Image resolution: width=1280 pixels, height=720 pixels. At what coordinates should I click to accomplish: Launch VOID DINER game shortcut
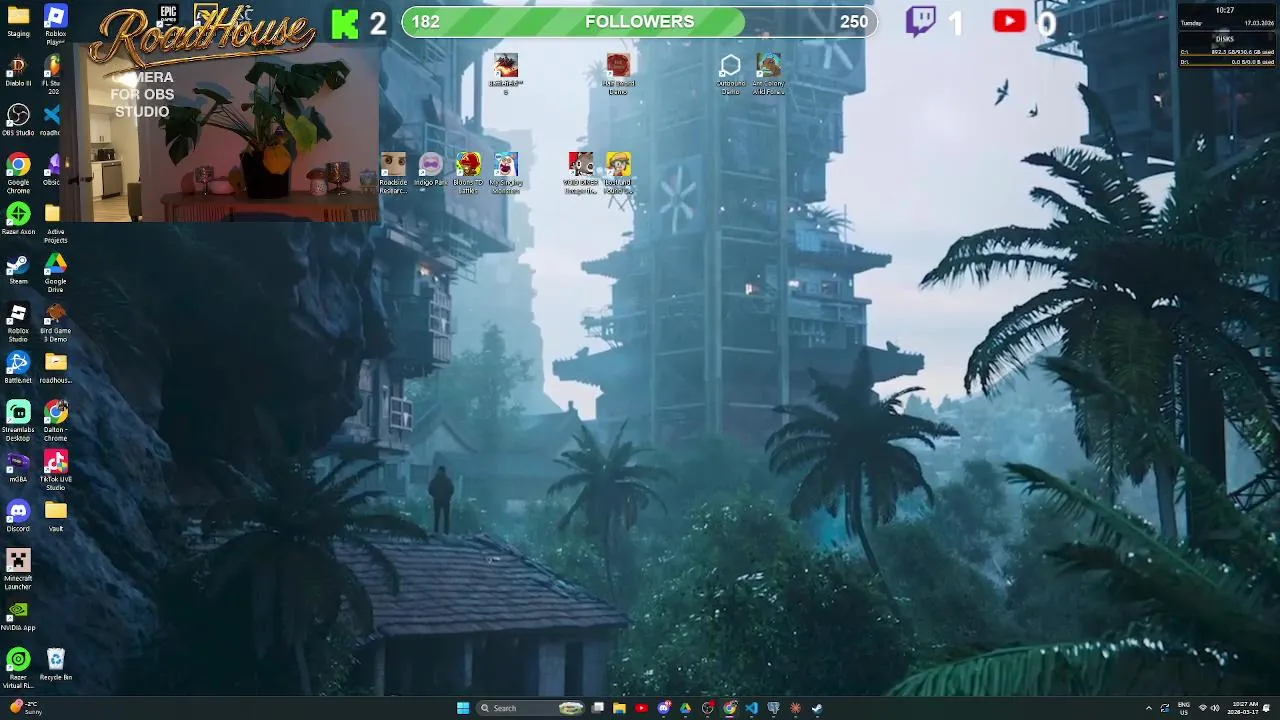pyautogui.click(x=581, y=173)
